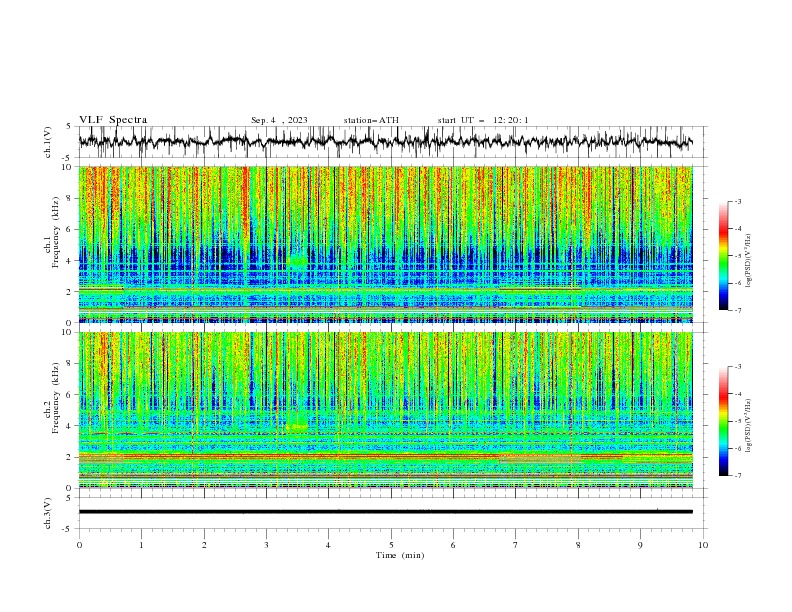Click the "-3" tick on ch.2 colorbar
Image resolution: width=792 pixels, height=612 pixels.
tap(738, 367)
